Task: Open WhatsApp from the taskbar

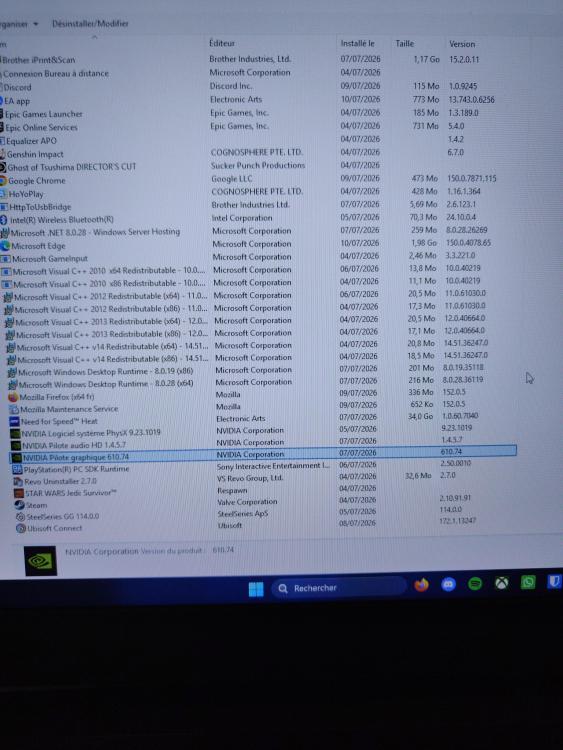Action: click(528, 582)
